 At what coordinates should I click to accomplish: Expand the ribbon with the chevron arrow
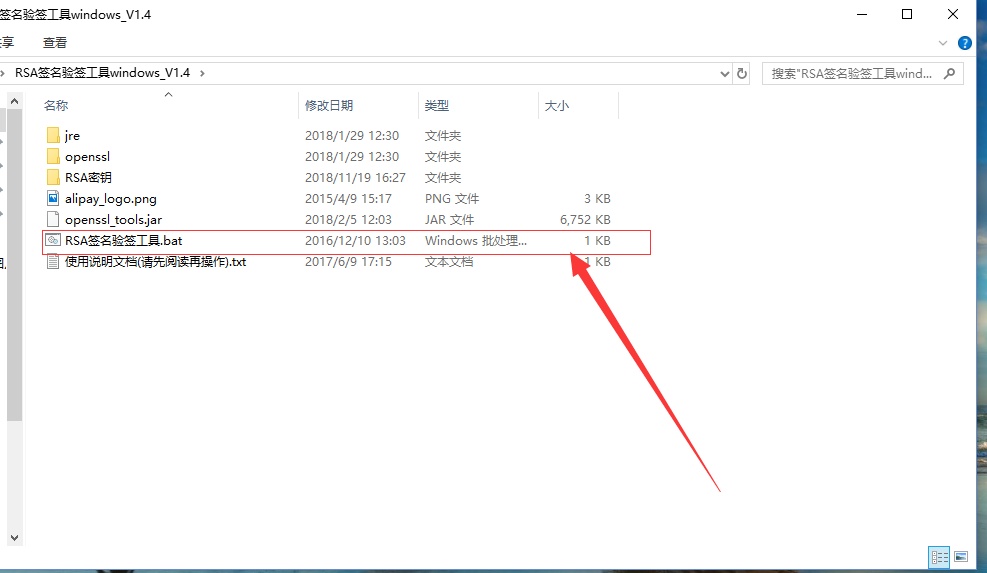point(943,43)
